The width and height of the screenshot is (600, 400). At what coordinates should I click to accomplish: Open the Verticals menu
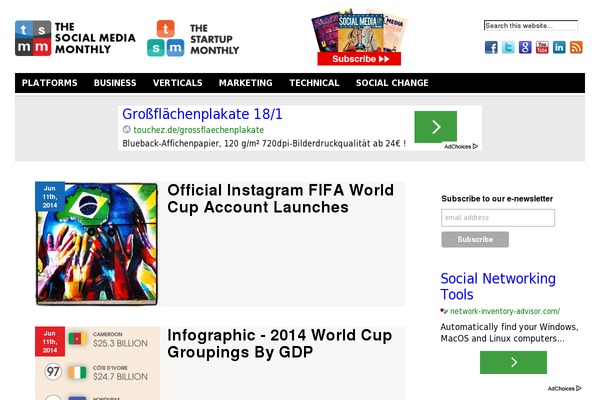point(178,83)
